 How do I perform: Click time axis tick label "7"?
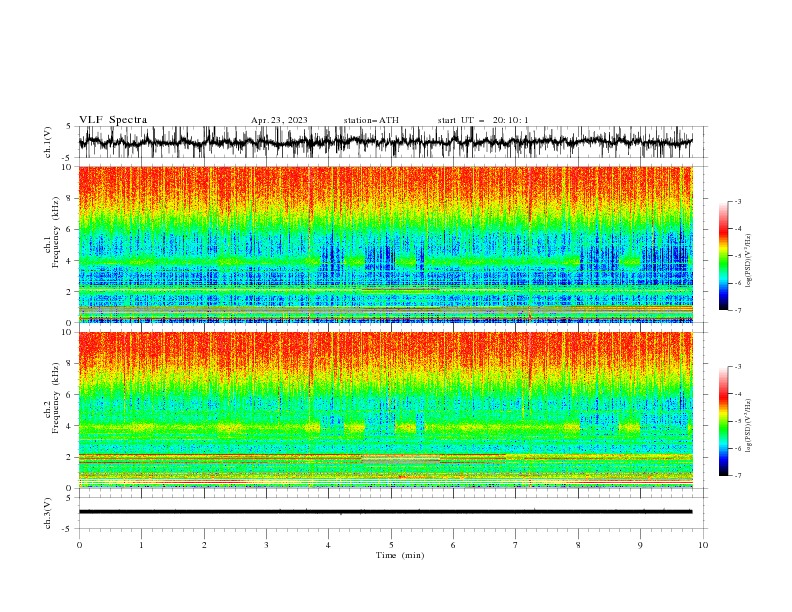pos(516,545)
